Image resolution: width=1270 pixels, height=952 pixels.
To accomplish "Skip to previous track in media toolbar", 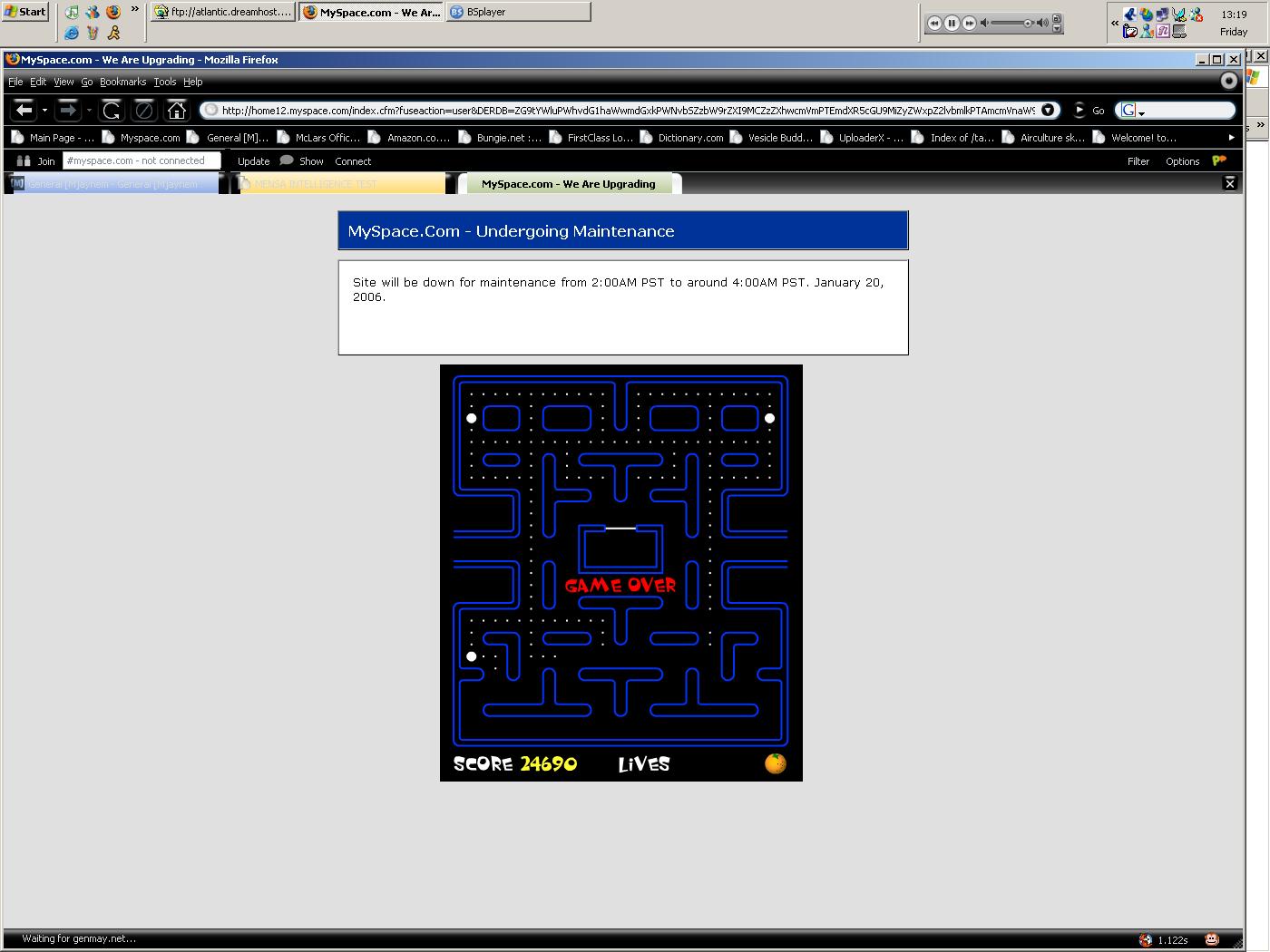I will pos(934,23).
